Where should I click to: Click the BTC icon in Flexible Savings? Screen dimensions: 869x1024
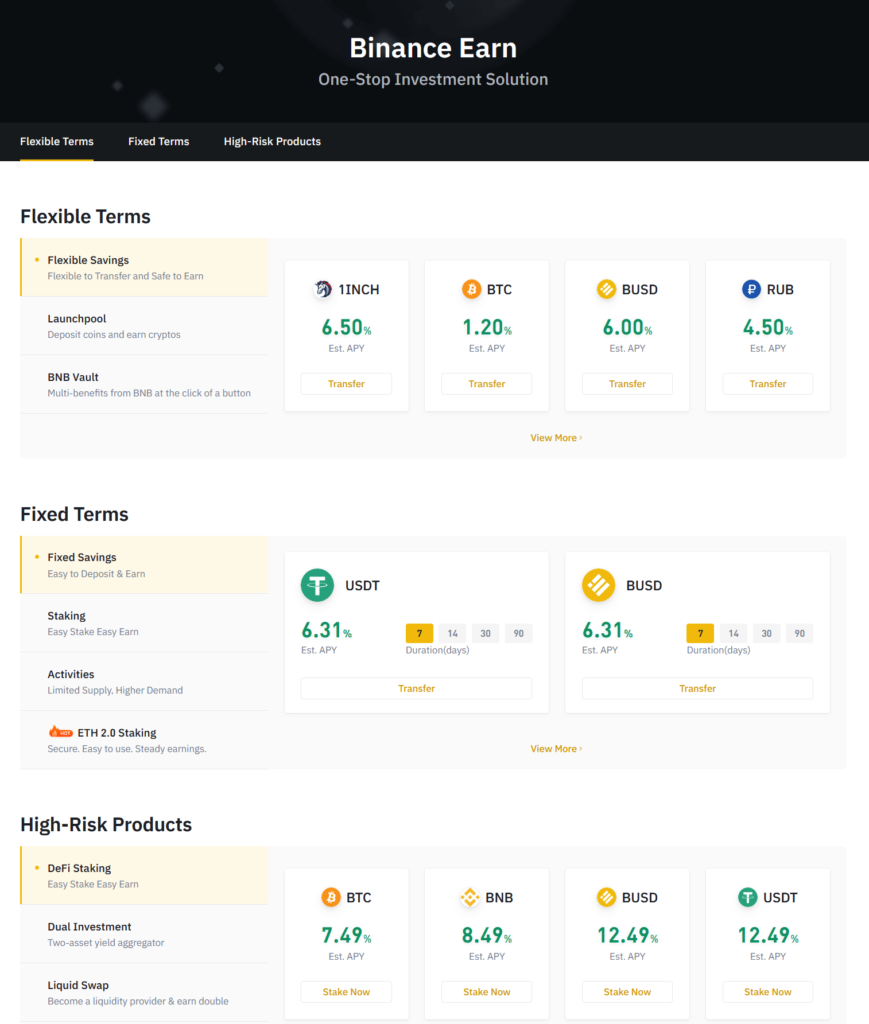tap(471, 289)
